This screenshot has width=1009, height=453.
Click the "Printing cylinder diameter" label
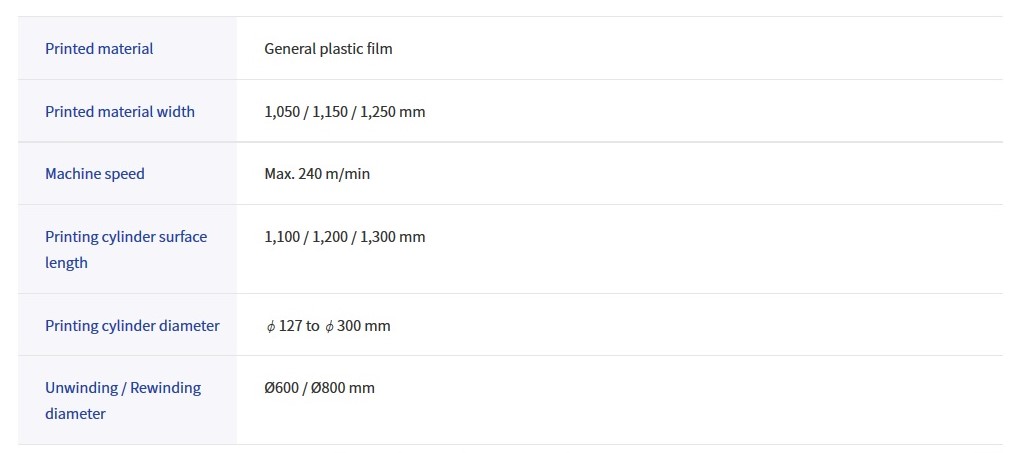pos(132,326)
